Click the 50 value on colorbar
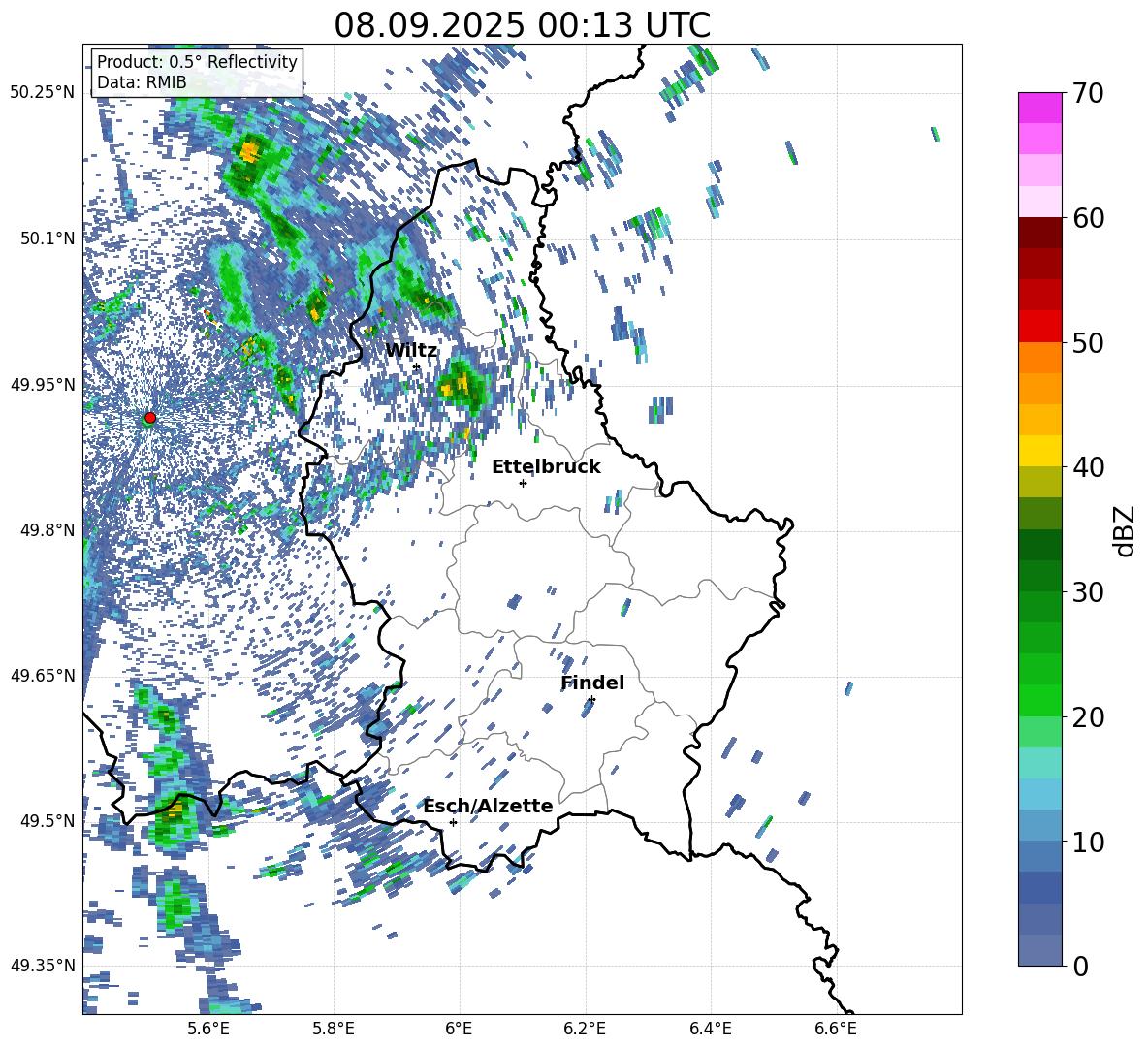The width and height of the screenshot is (1148, 1048). point(1088,342)
